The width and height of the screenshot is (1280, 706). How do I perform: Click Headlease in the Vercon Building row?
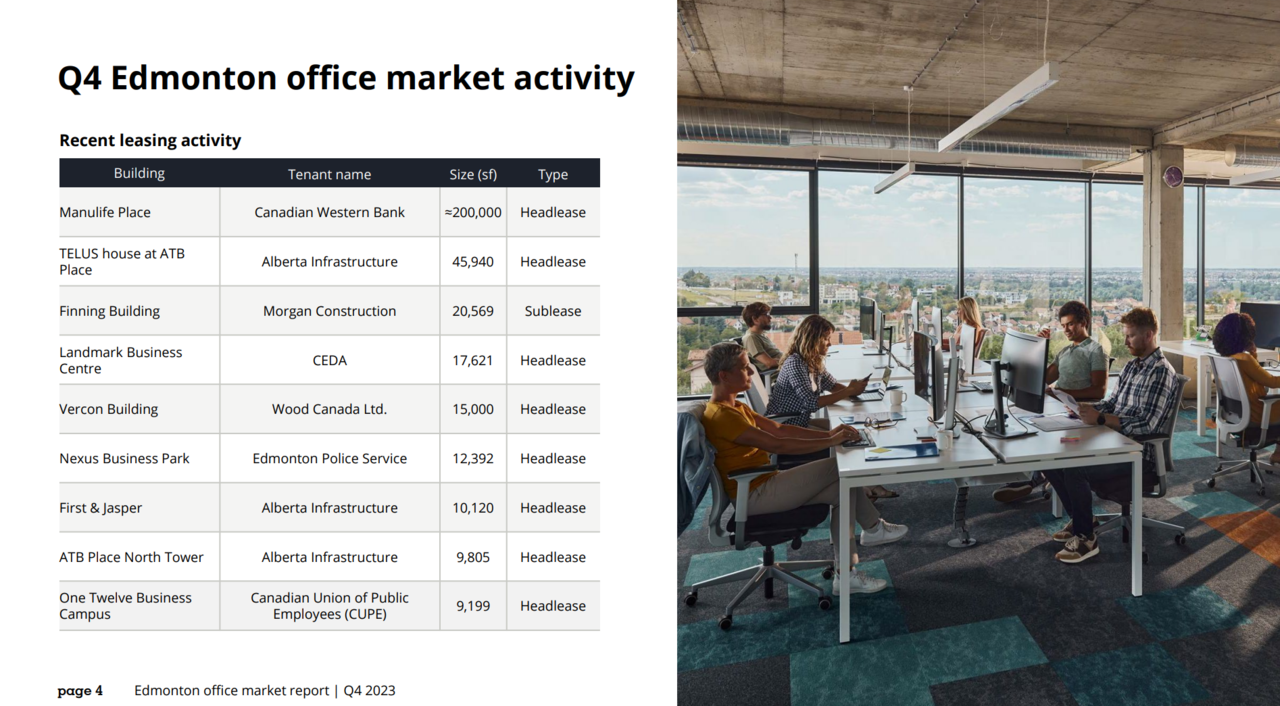click(x=553, y=409)
